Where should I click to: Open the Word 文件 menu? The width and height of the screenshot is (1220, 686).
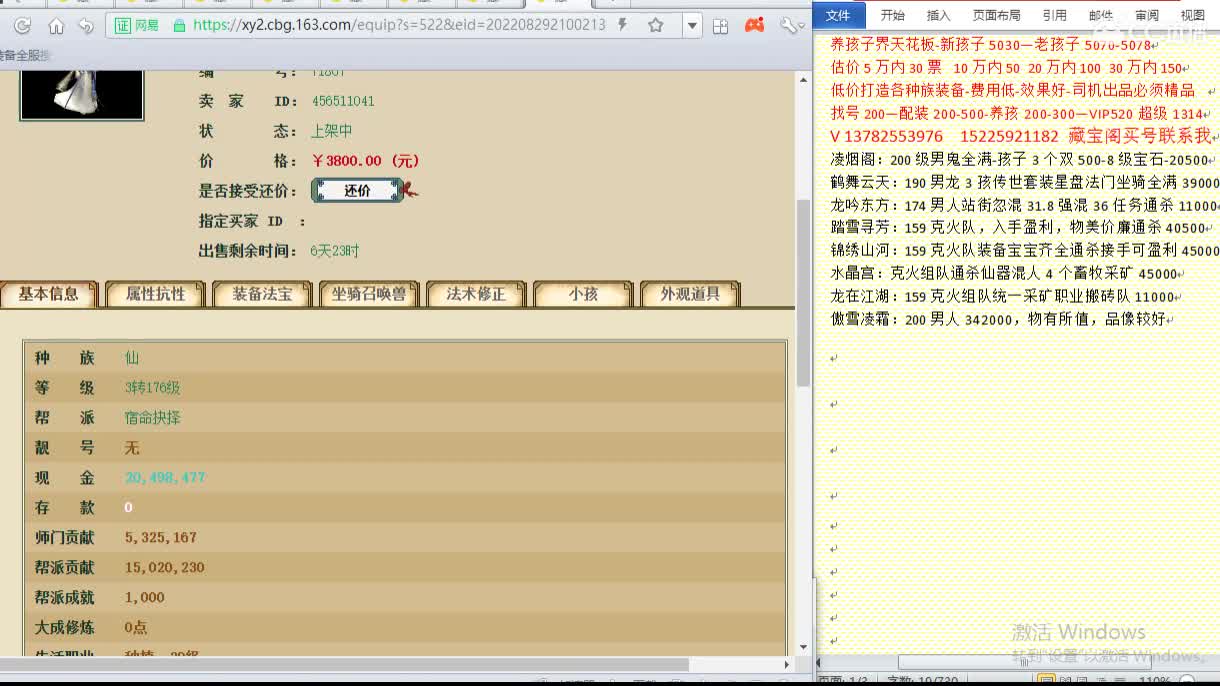pyautogui.click(x=838, y=15)
